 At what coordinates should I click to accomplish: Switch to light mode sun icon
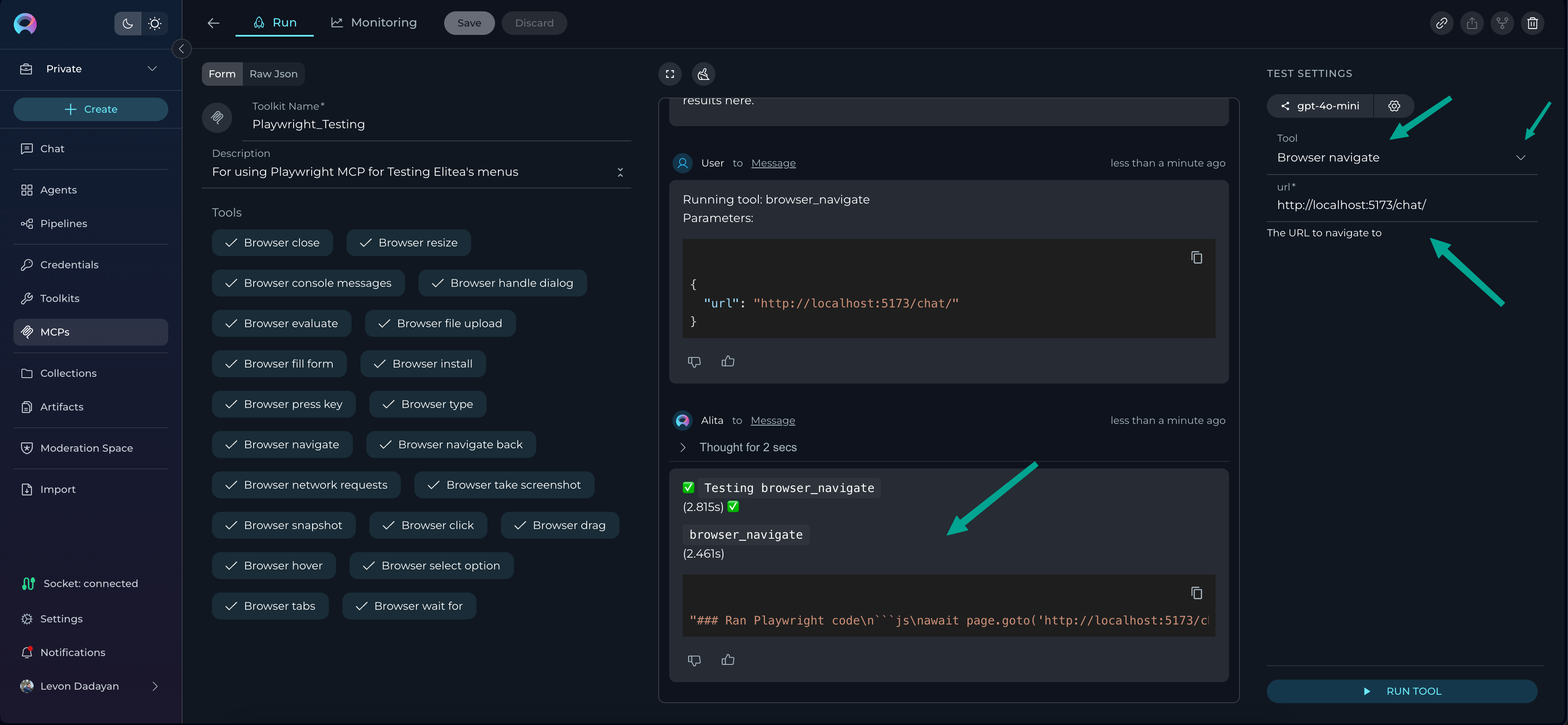(155, 23)
